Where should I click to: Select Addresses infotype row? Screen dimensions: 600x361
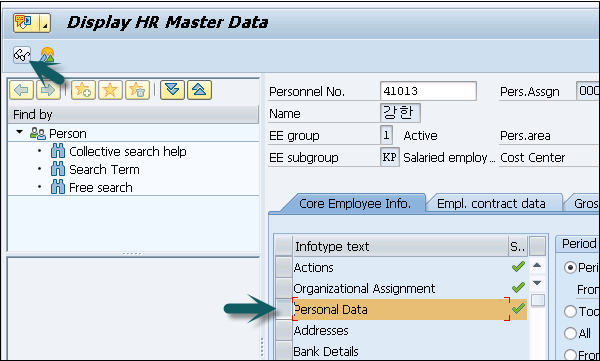401,330
